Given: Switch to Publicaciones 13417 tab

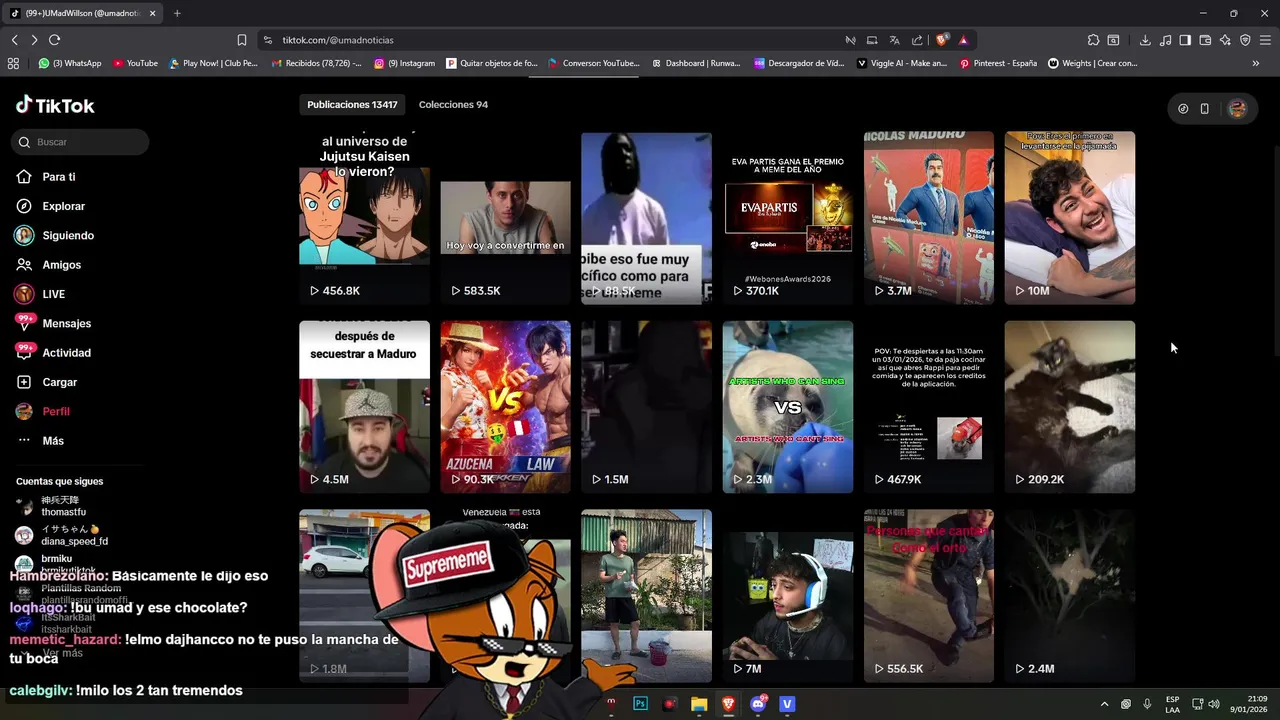Looking at the screenshot, I should (352, 104).
